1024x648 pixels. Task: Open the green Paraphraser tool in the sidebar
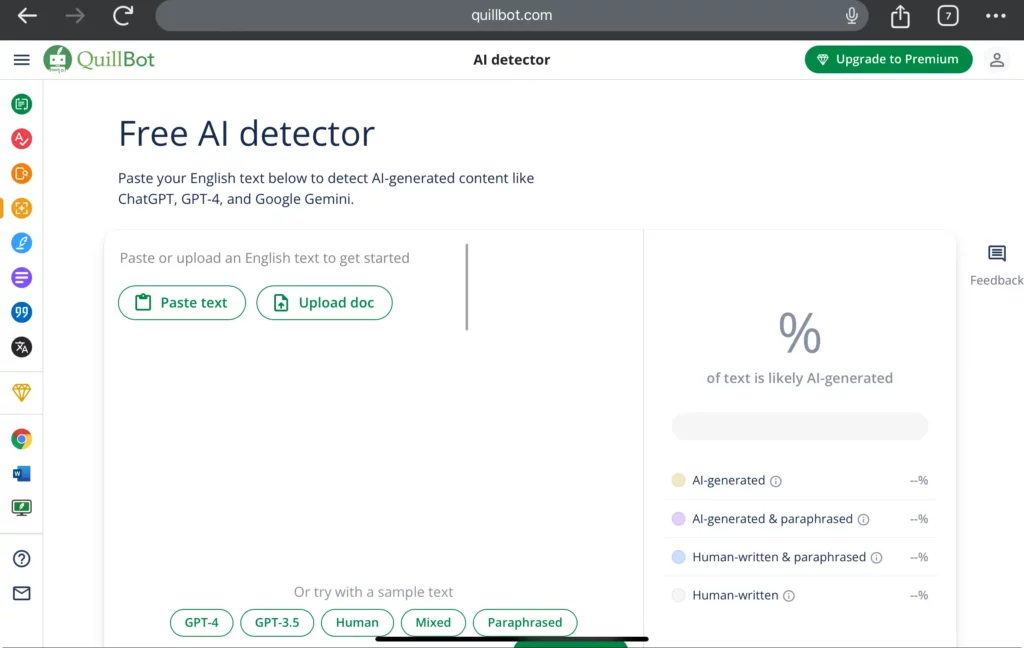click(x=22, y=104)
